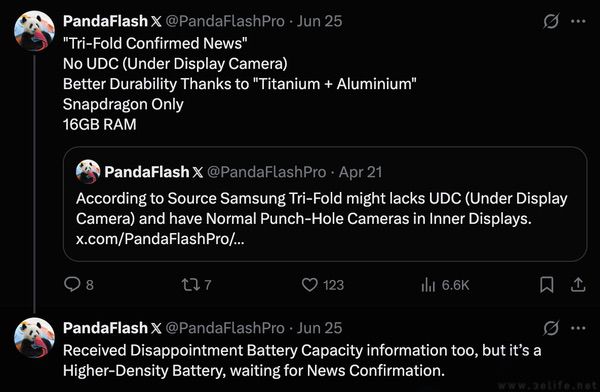This screenshot has height=392, width=600.
Task: Bookmark the Tri-Fold Confirmed News tweet
Action: click(x=546, y=284)
